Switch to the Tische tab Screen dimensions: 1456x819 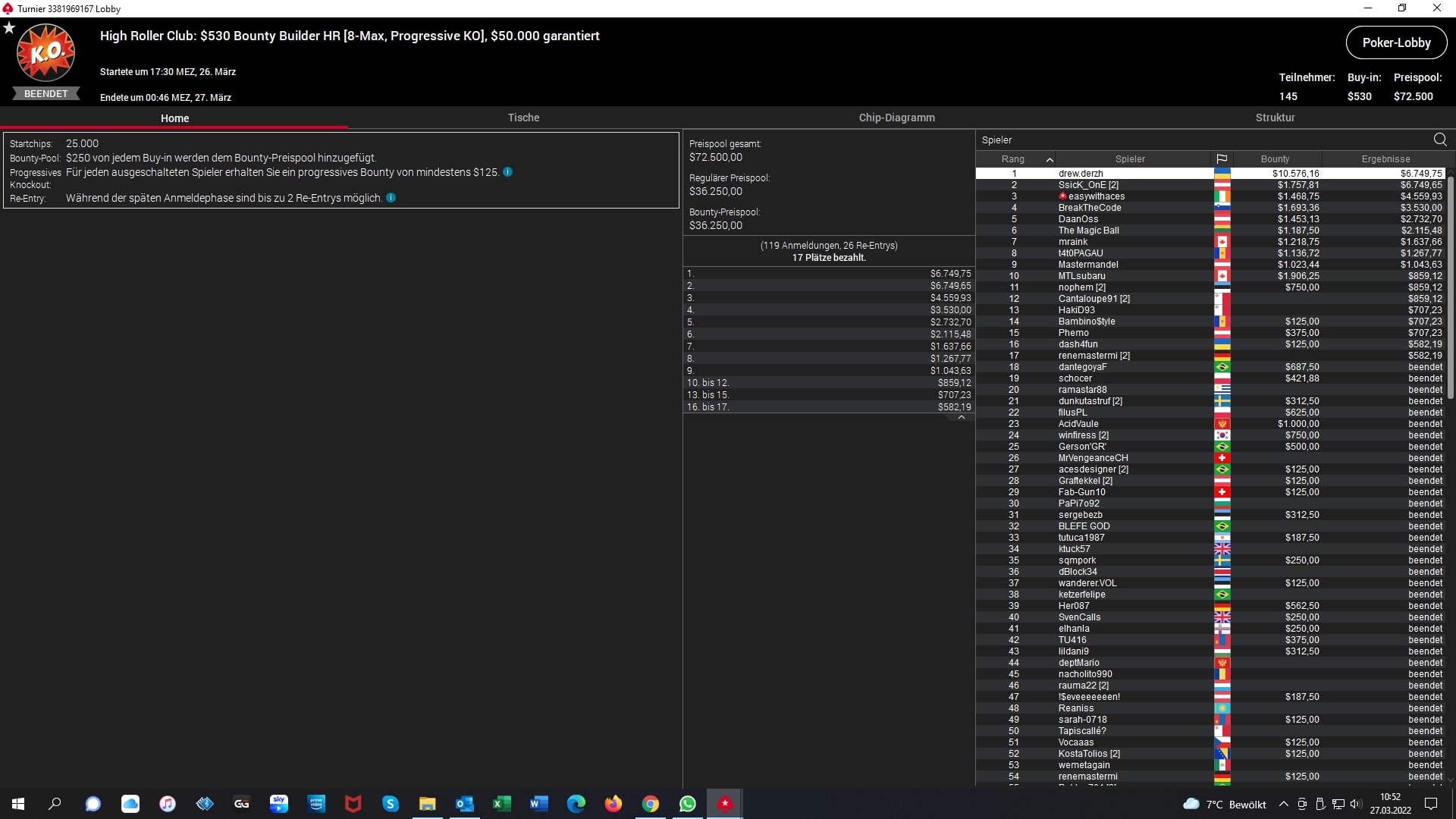[523, 118]
